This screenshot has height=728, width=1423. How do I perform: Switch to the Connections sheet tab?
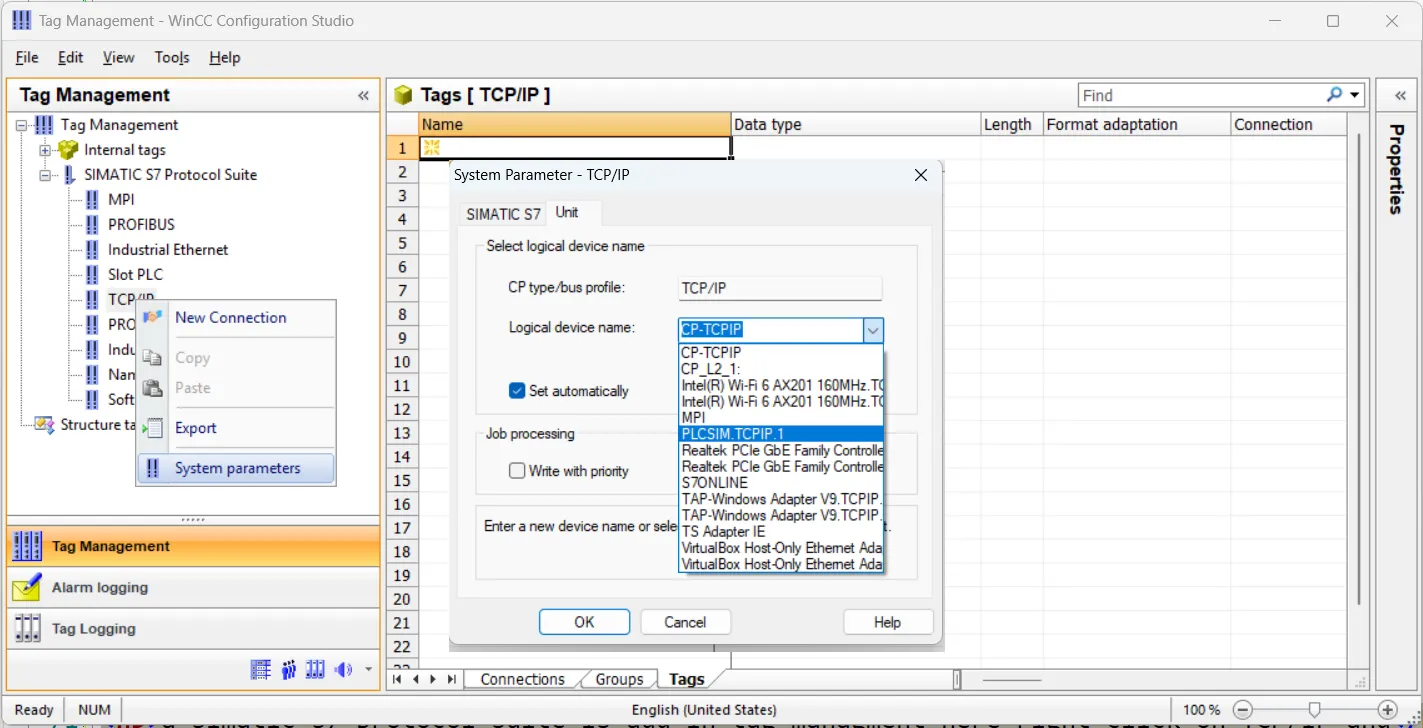(x=522, y=679)
